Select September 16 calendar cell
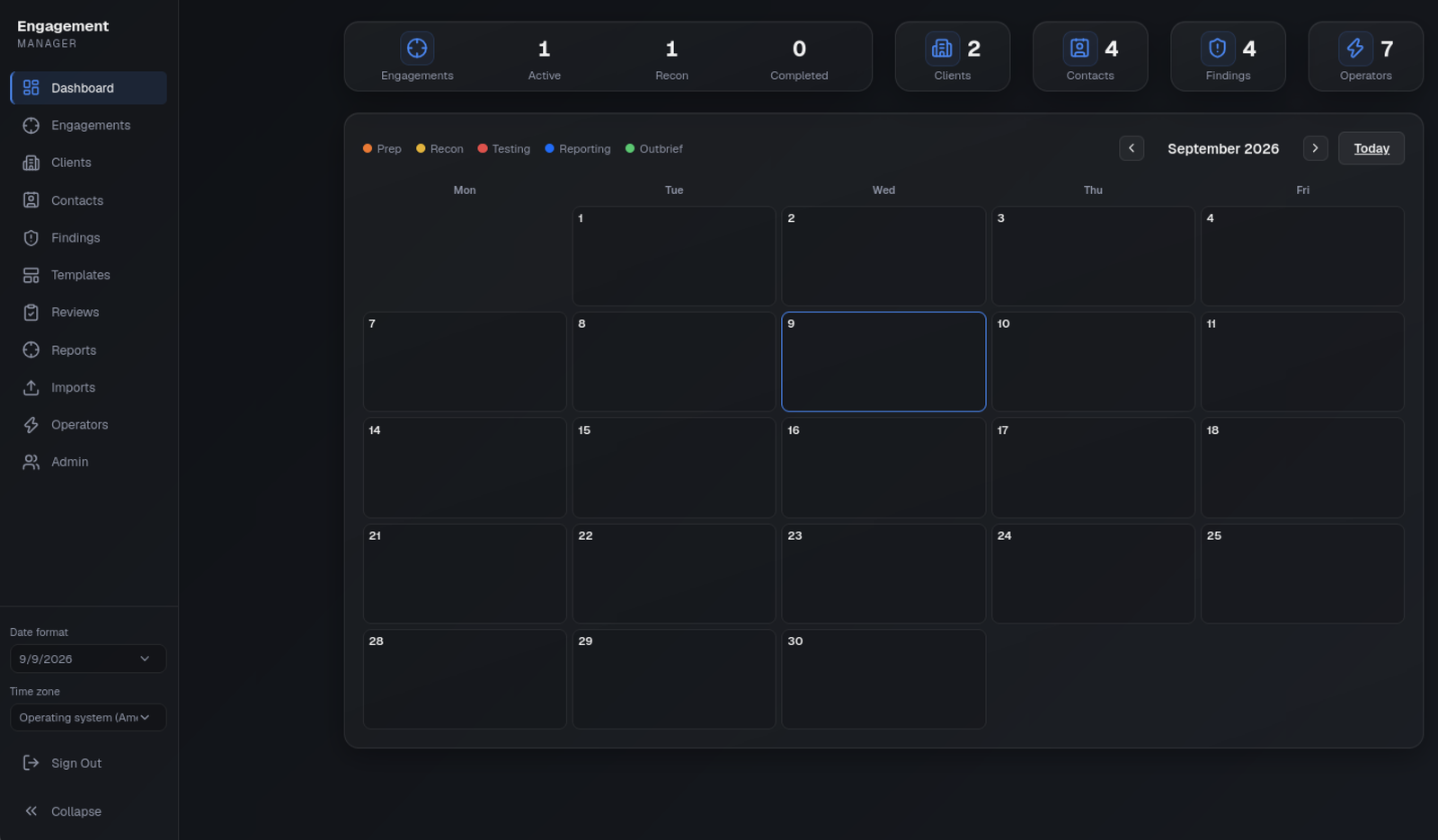The height and width of the screenshot is (840, 1438). 883,467
